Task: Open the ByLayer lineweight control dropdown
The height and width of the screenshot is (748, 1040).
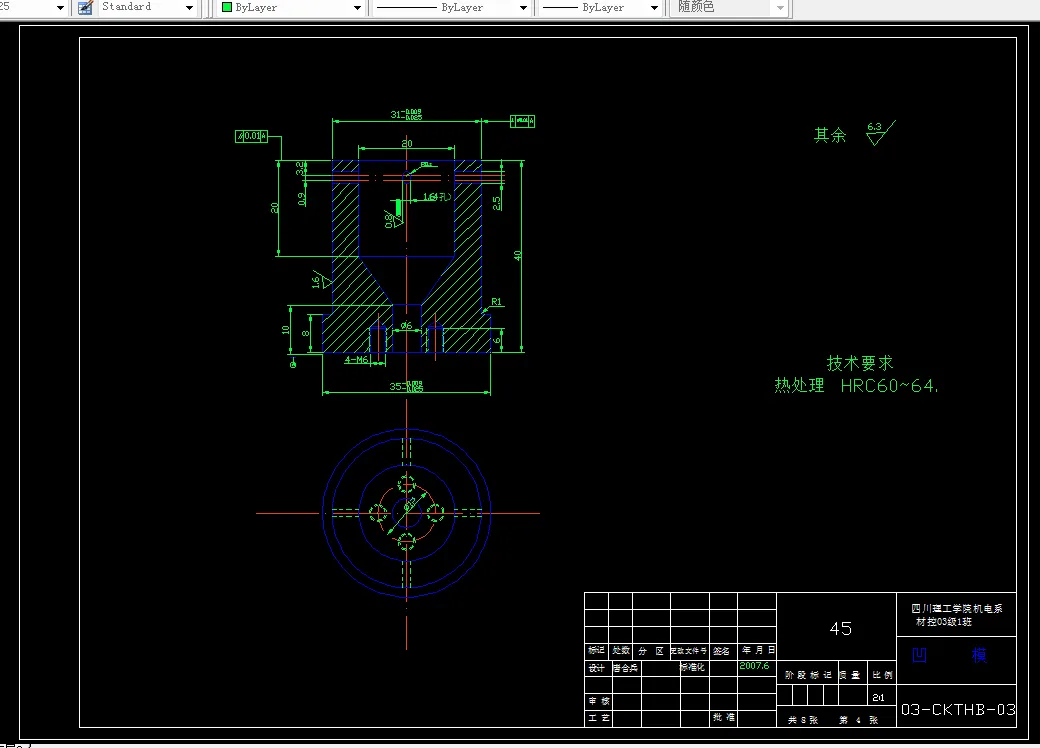Action: point(655,8)
